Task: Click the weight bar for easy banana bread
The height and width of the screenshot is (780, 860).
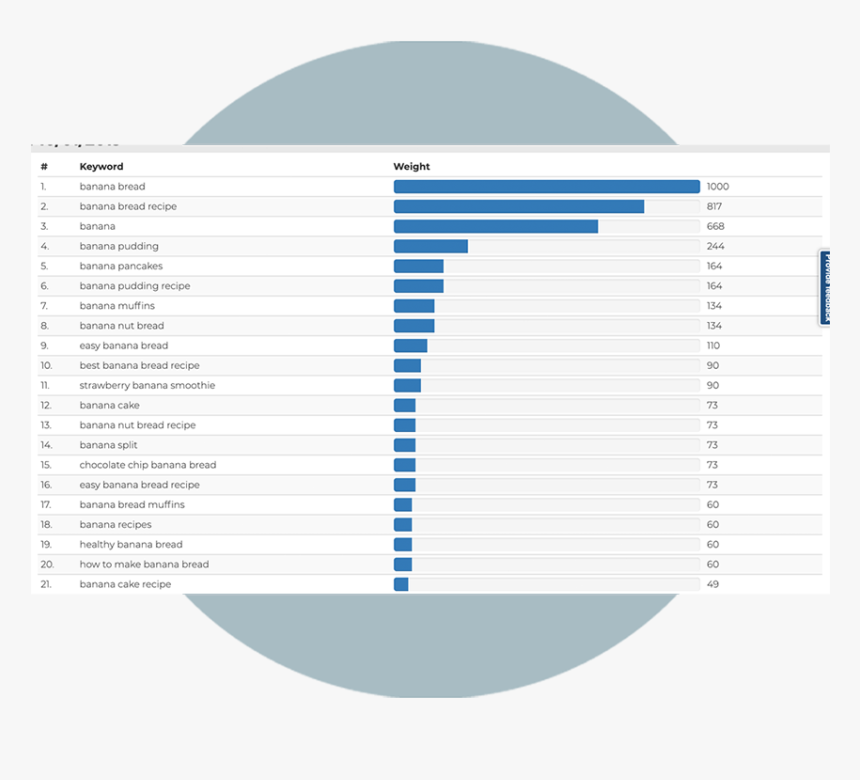Action: click(x=410, y=346)
